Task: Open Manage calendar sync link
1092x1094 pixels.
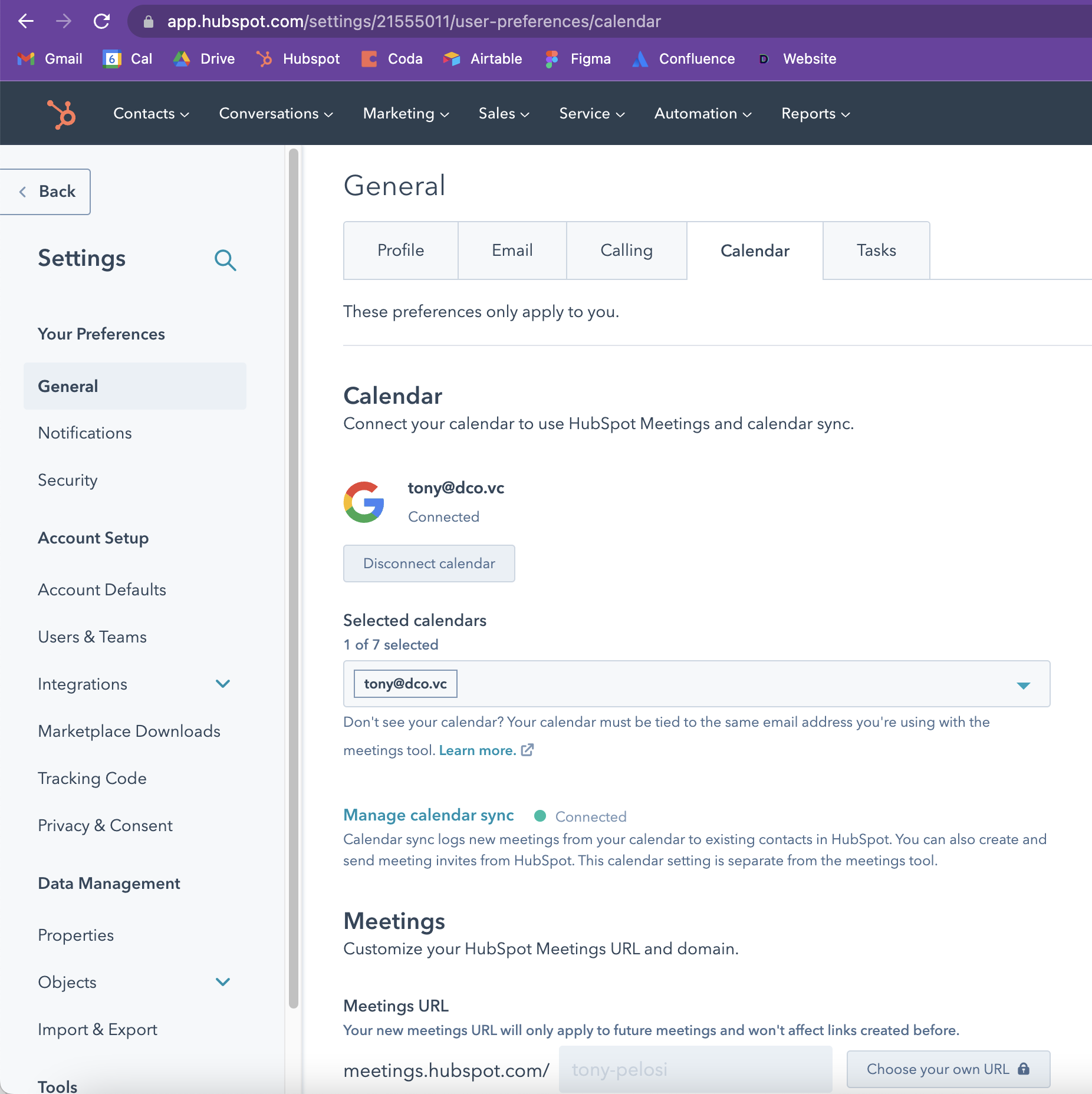Action: click(x=429, y=815)
